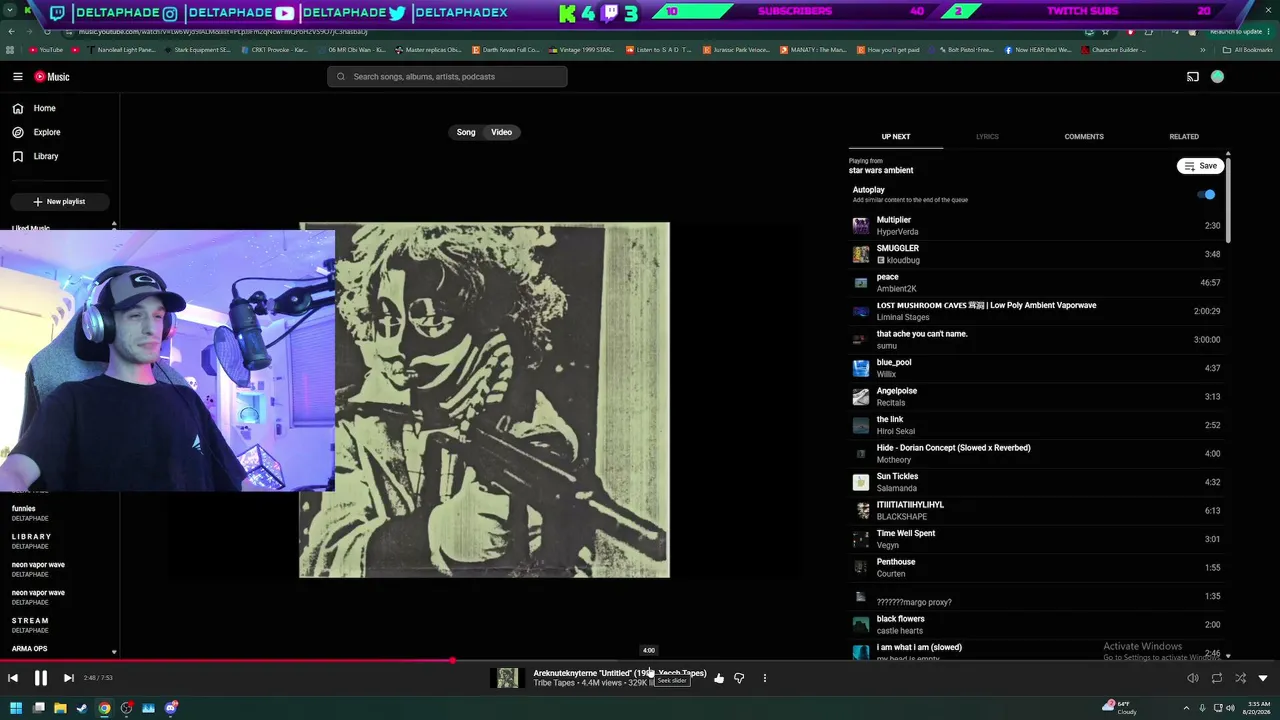Select the RELATED tab
The height and width of the screenshot is (720, 1280).
1184,137
